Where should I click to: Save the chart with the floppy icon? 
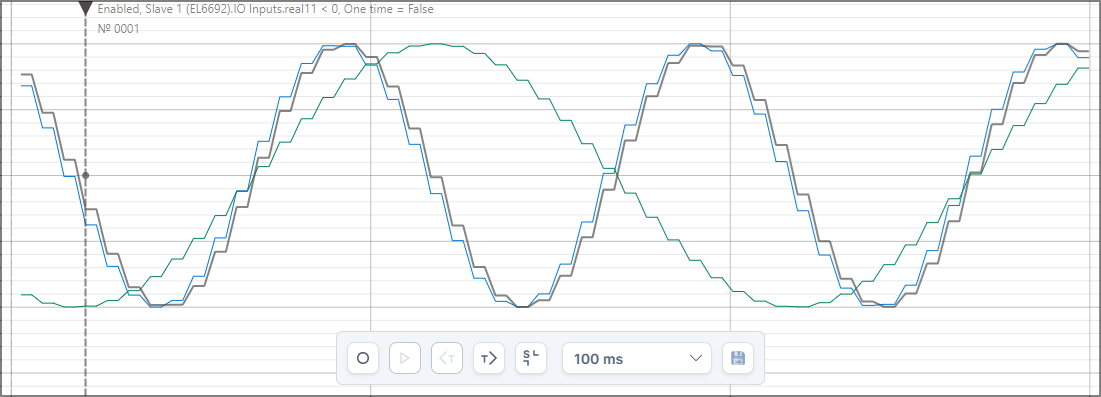click(x=737, y=358)
